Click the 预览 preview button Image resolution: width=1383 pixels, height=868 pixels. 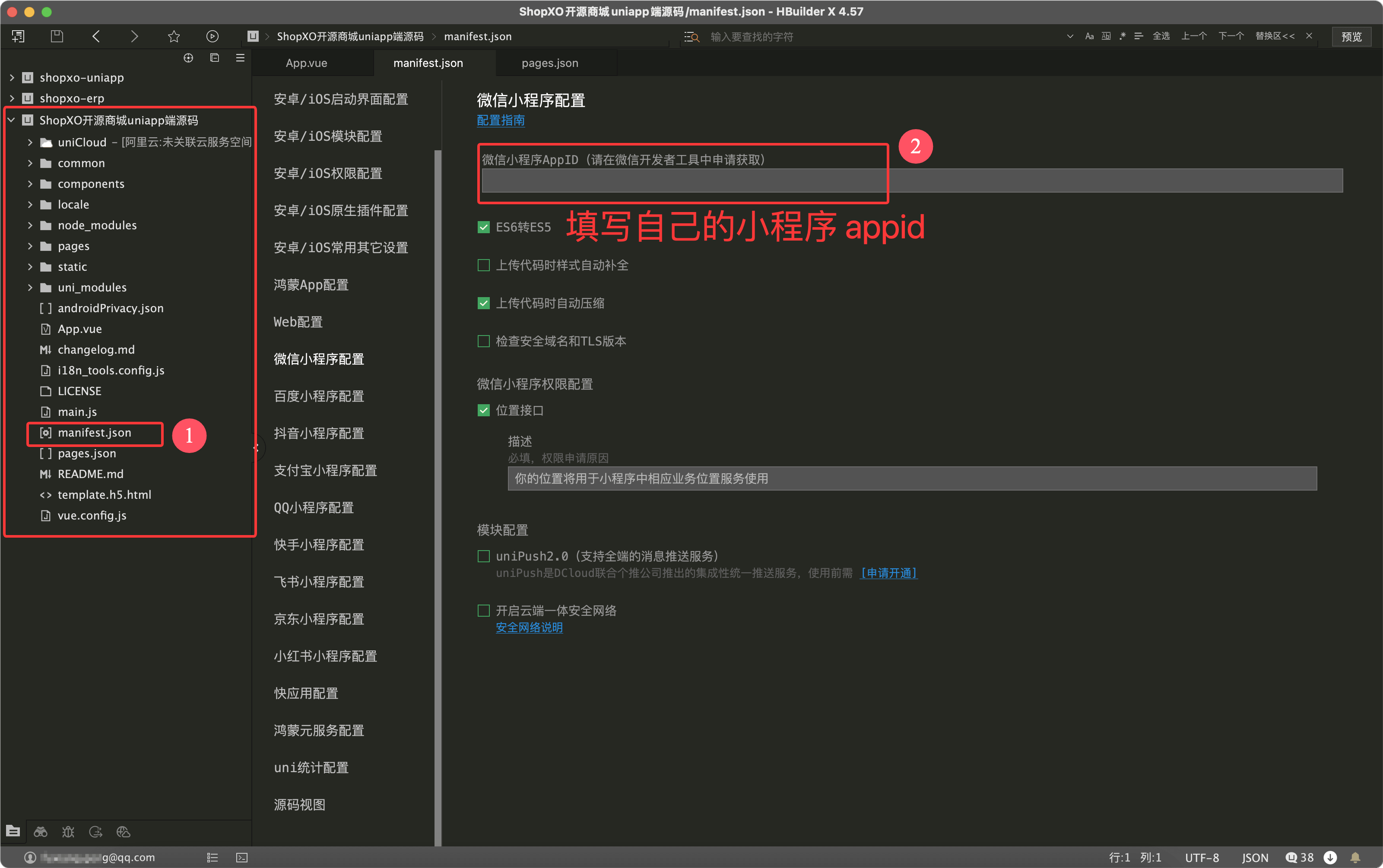coord(1351,36)
